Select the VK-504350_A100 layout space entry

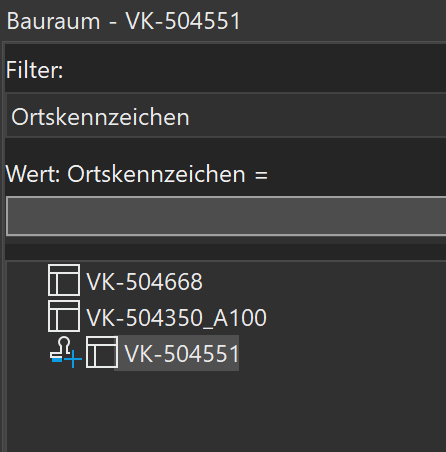pos(176,317)
